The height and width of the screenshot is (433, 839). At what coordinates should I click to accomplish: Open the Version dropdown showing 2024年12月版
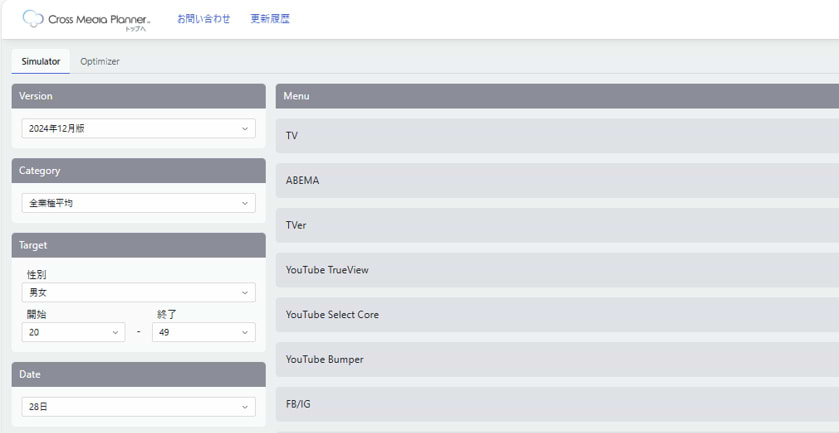pyautogui.click(x=138, y=128)
